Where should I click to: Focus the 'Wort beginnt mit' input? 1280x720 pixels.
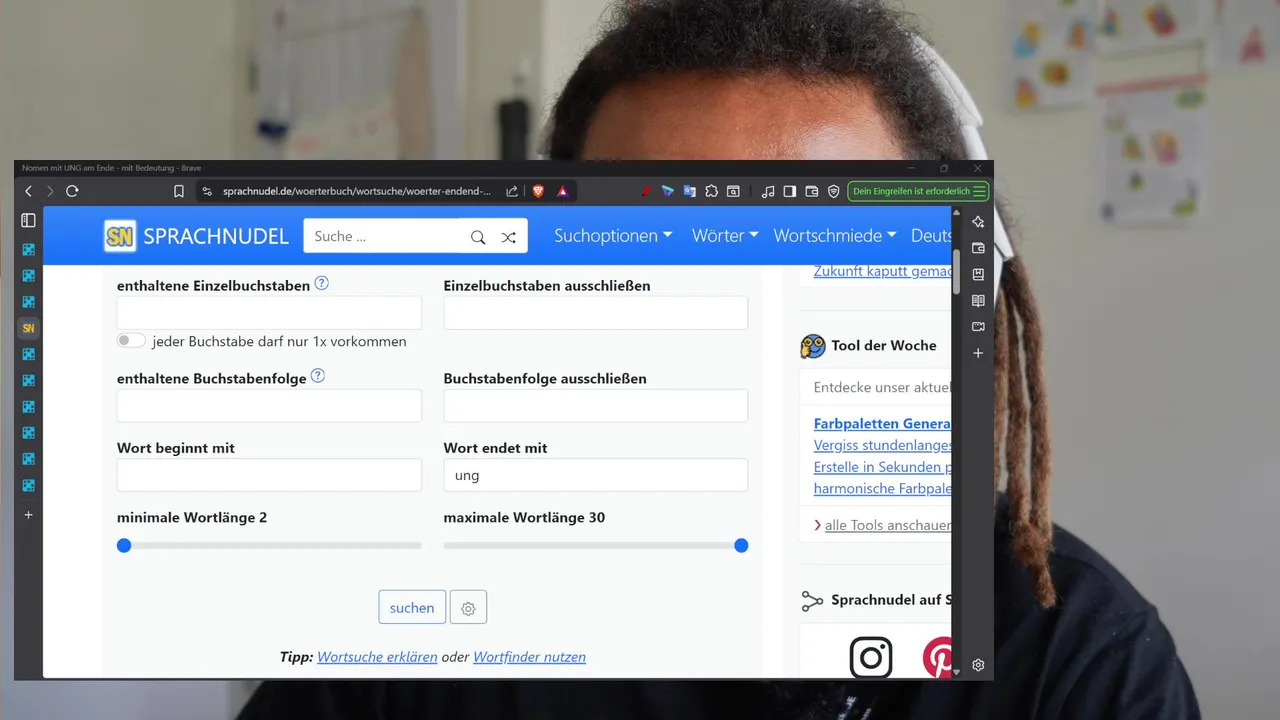point(269,475)
